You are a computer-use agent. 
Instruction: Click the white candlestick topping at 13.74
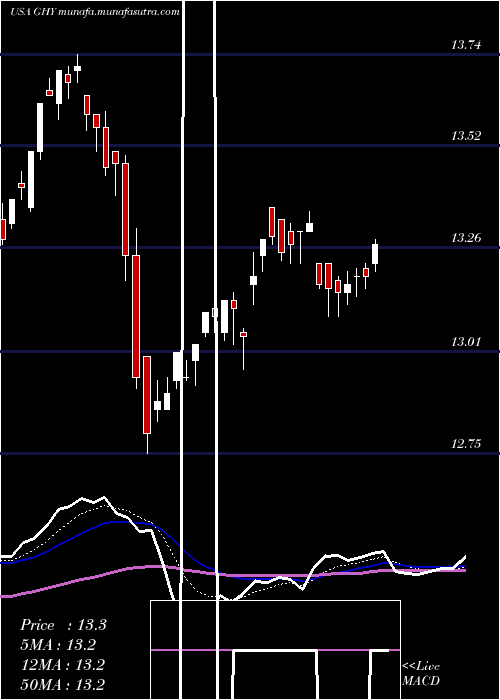click(77, 68)
